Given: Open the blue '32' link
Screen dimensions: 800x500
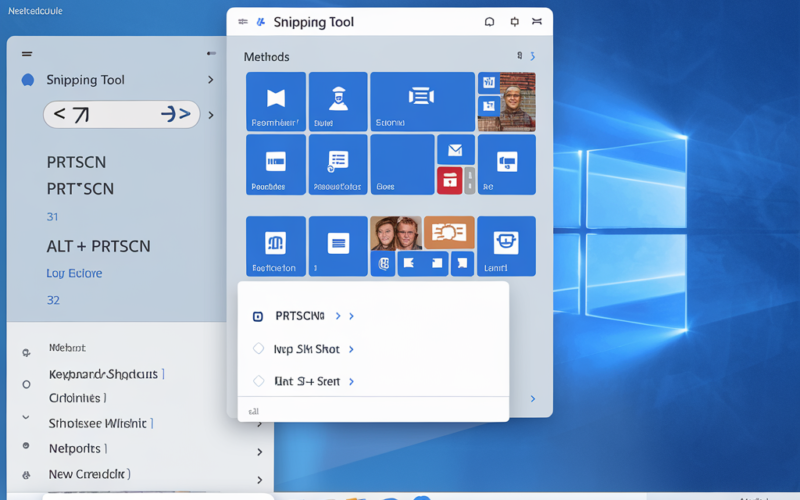Looking at the screenshot, I should click(x=53, y=300).
